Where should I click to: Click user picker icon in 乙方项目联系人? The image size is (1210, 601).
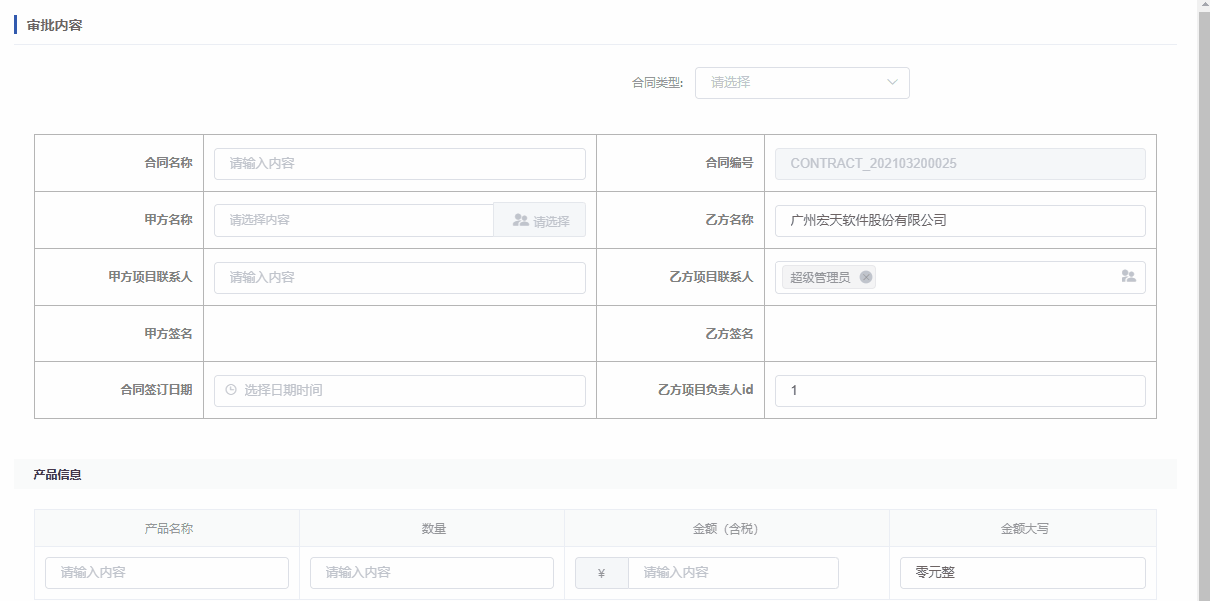1128,277
